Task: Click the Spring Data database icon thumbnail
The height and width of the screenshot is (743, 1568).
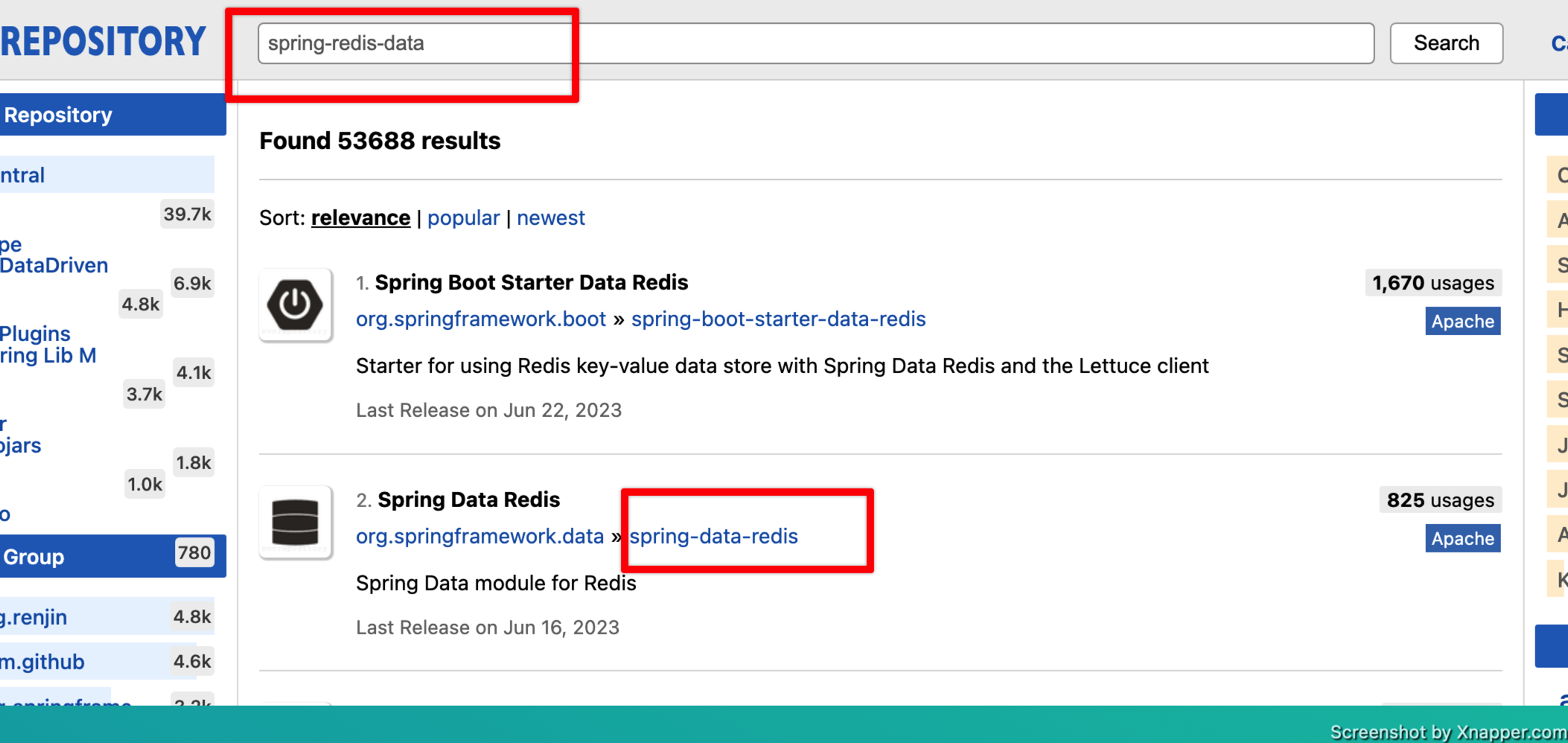Action: tap(296, 522)
